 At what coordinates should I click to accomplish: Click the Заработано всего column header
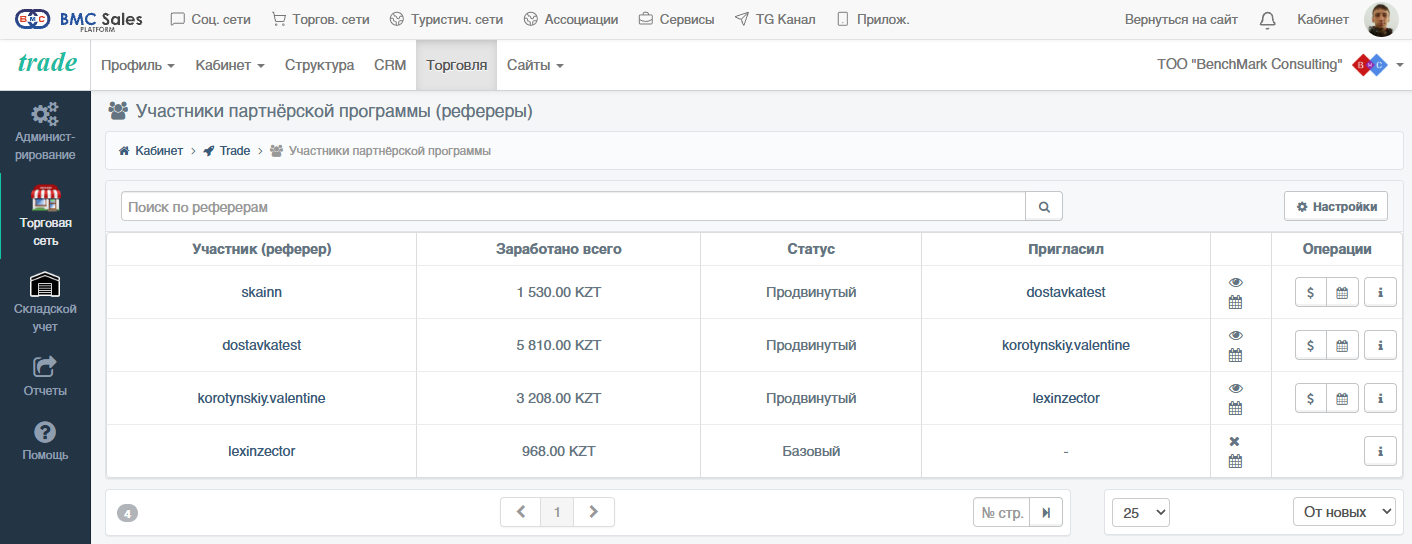pyautogui.click(x=559, y=249)
